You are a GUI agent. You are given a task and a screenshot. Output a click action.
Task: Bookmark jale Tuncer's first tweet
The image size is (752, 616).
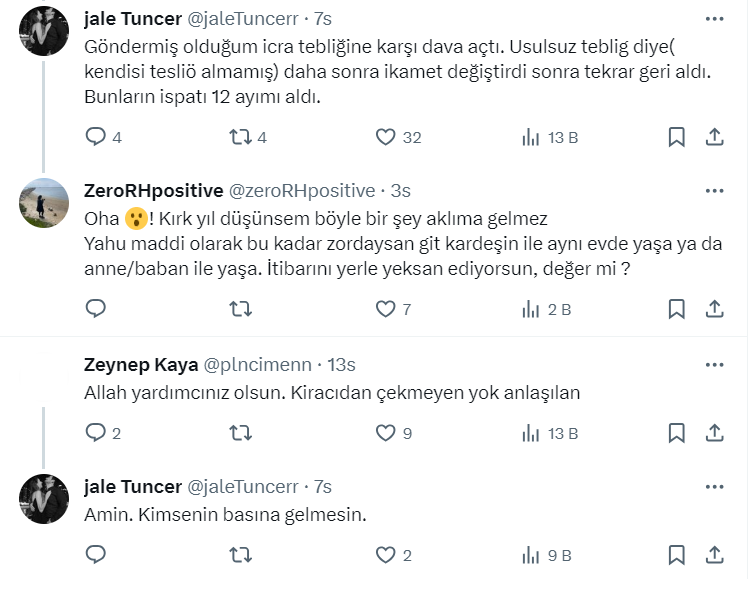pos(677,137)
